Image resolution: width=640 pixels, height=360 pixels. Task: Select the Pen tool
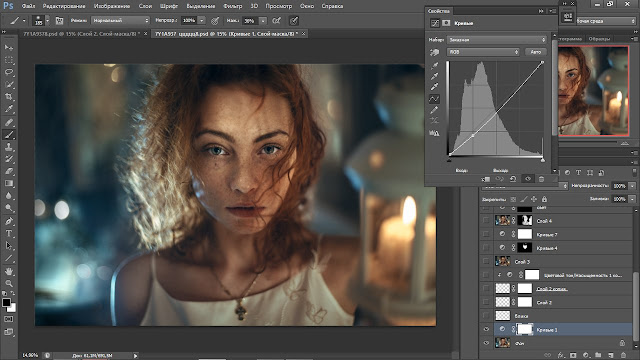tap(9, 221)
